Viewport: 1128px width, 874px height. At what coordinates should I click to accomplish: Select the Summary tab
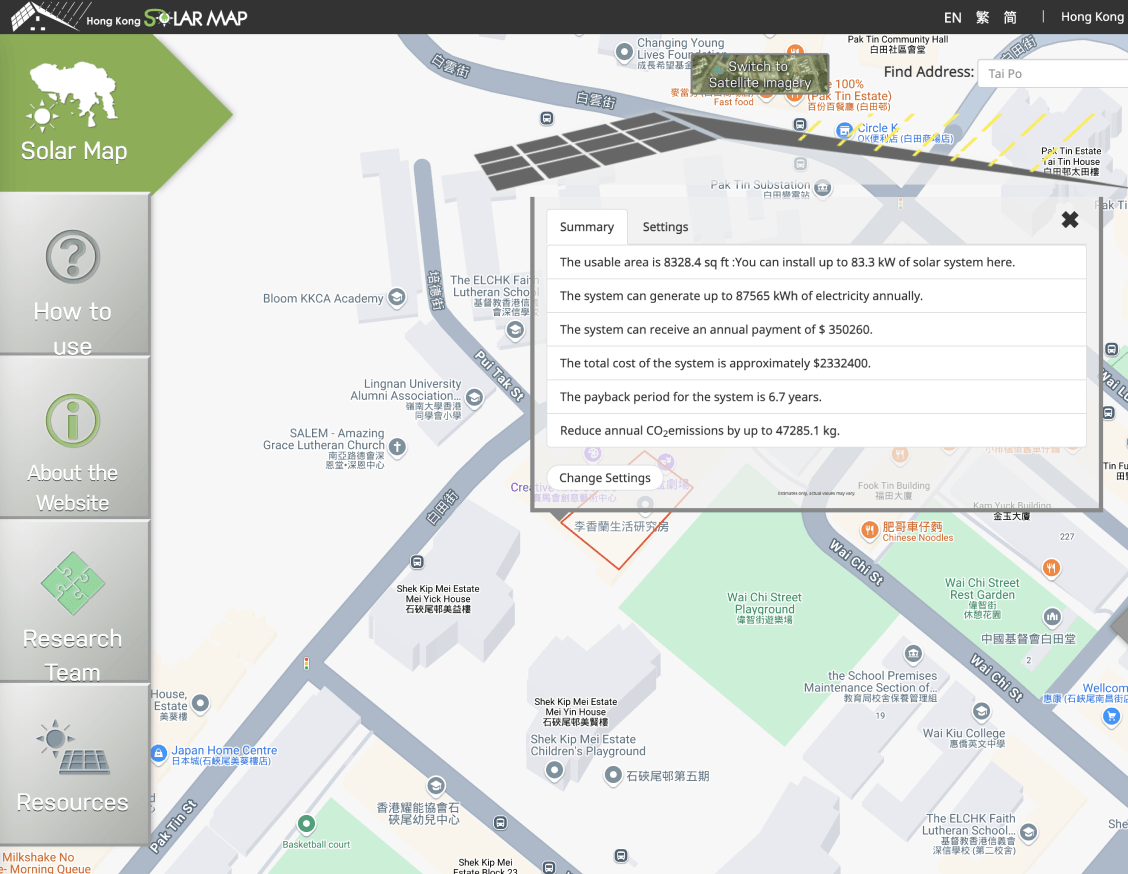click(x=587, y=227)
